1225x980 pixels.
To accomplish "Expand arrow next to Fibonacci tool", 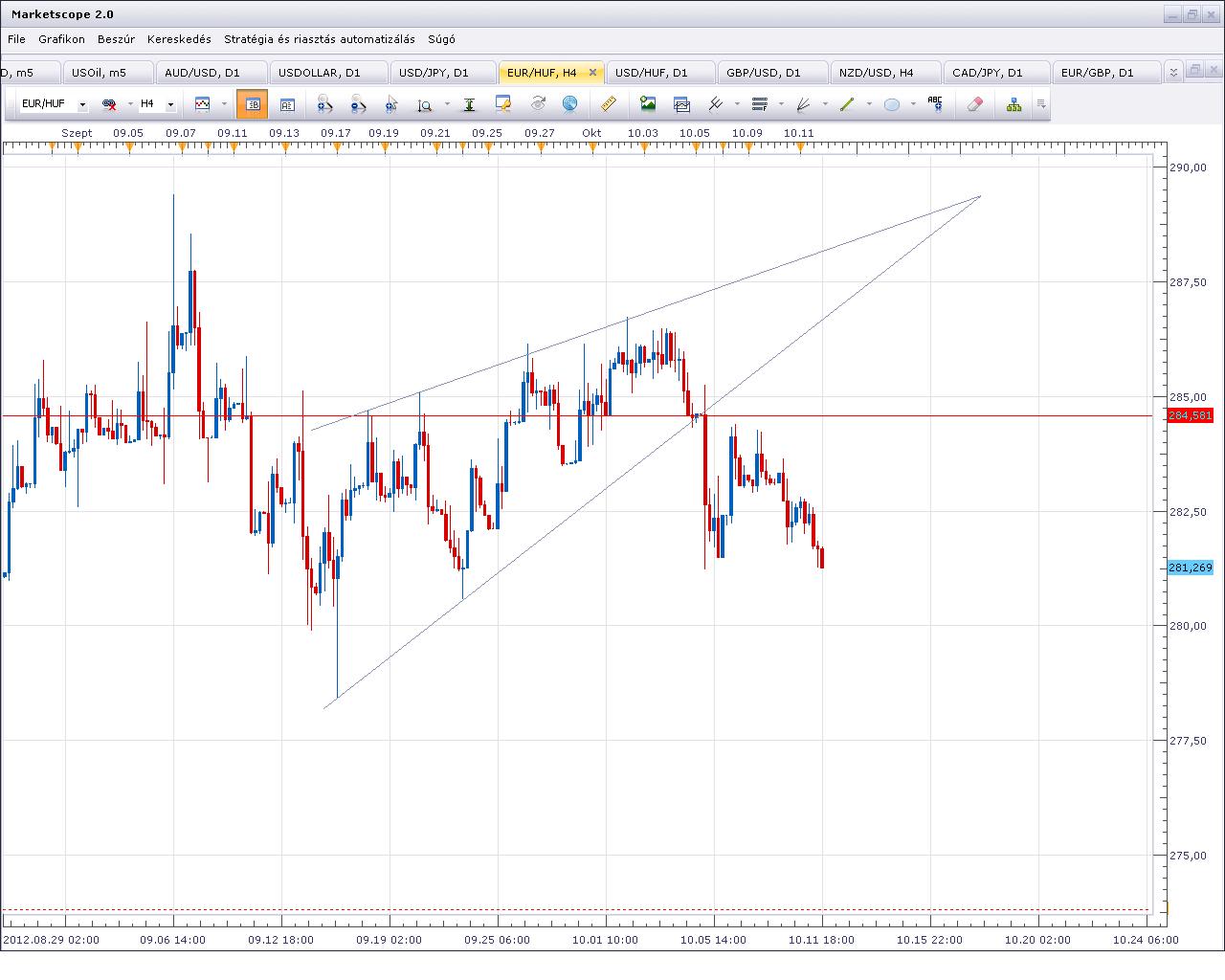I will [782, 104].
